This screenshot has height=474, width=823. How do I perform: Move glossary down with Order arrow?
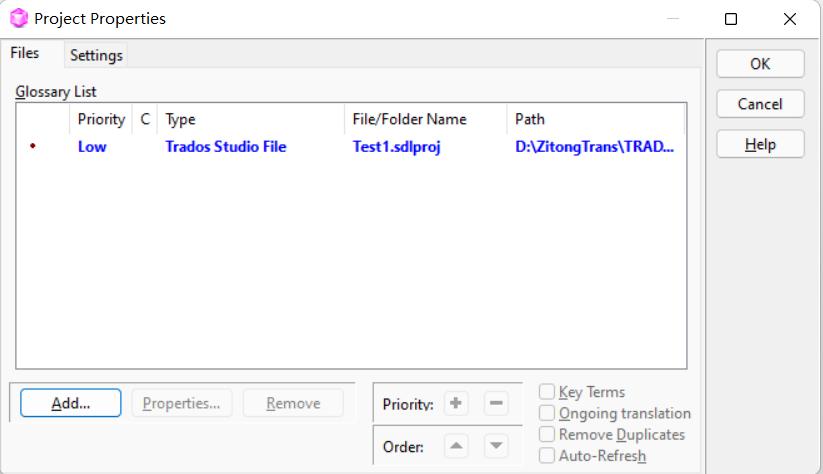click(x=496, y=446)
